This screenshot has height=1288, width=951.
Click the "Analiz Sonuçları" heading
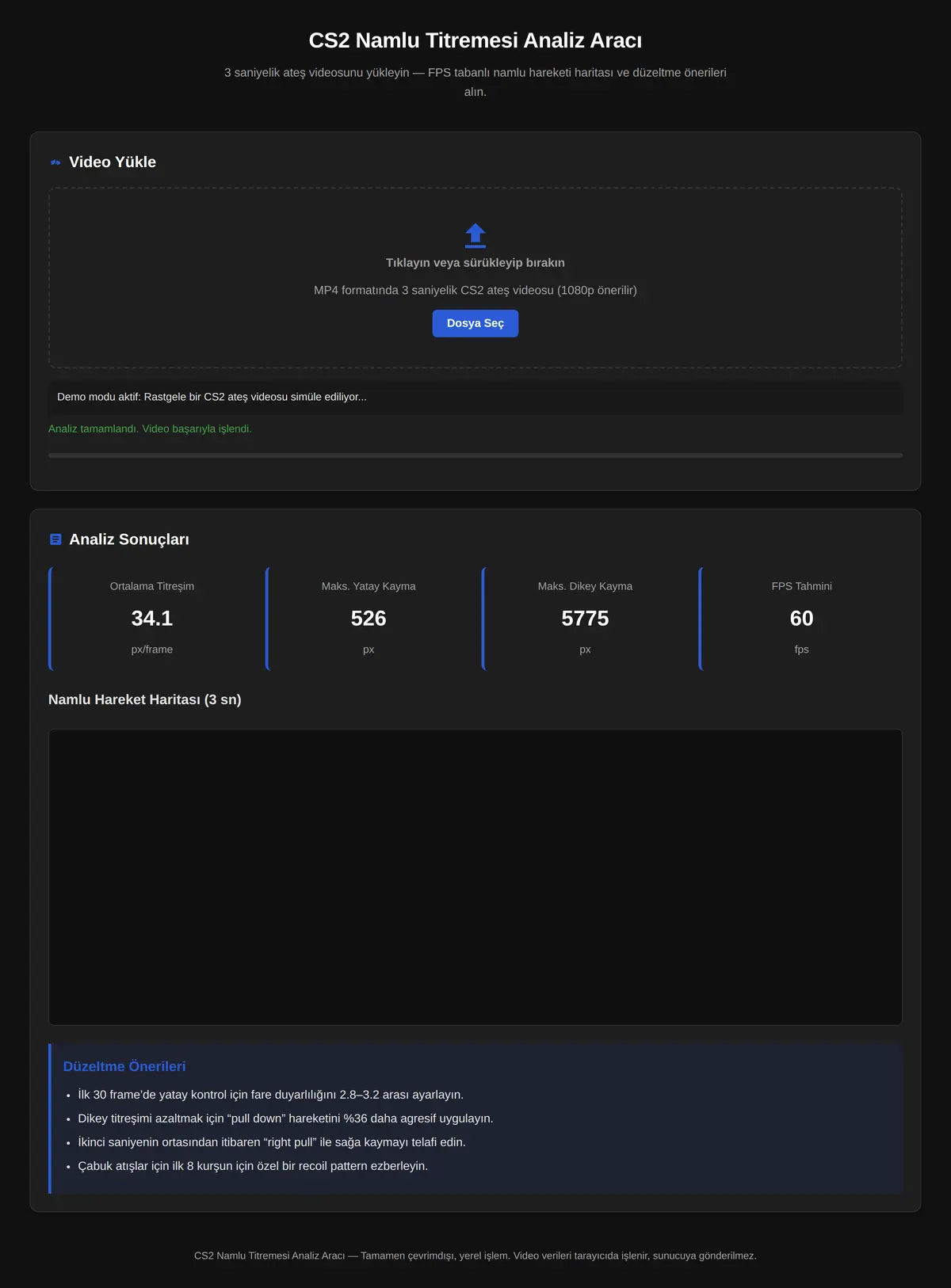click(x=129, y=539)
